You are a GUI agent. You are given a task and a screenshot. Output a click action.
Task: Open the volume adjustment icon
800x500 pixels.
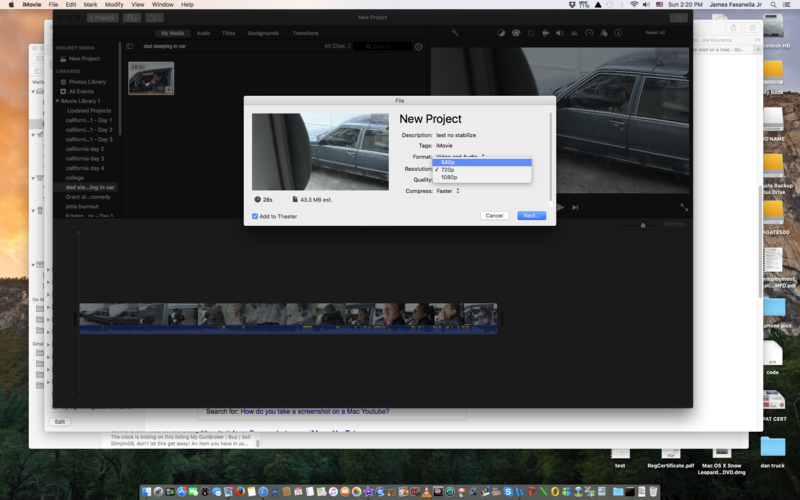click(559, 33)
